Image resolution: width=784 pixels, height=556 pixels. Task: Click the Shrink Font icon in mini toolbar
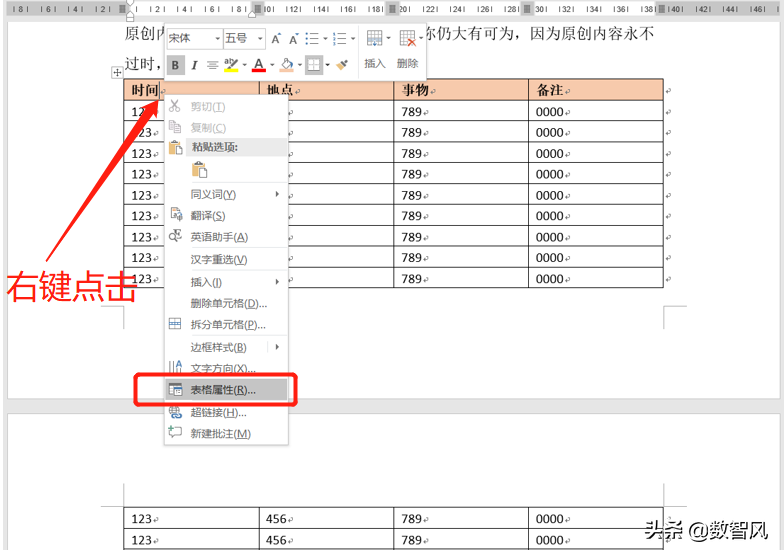[x=294, y=38]
